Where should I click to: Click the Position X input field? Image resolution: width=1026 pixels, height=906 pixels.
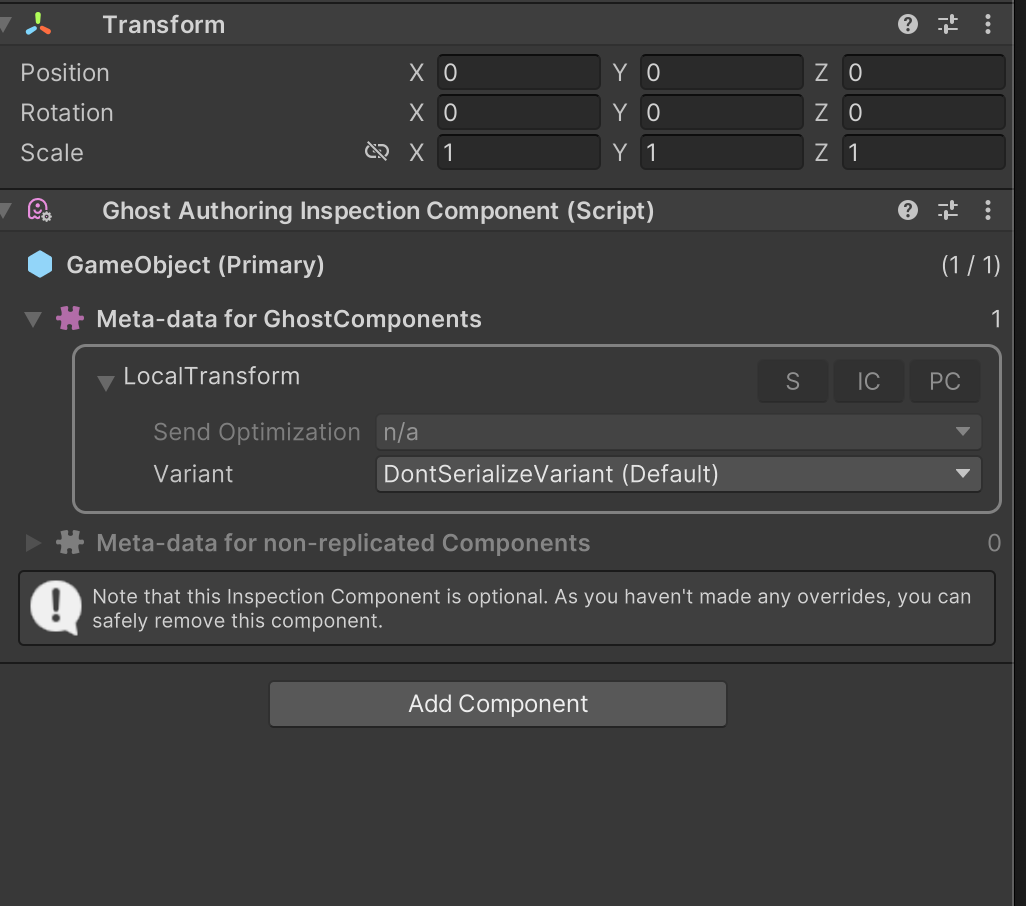pyautogui.click(x=518, y=73)
